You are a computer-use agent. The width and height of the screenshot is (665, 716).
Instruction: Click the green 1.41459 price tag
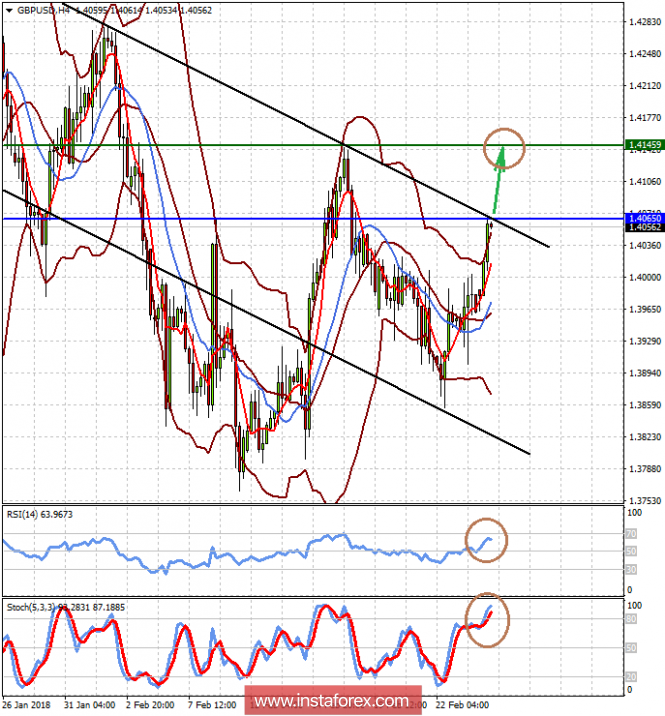click(x=645, y=146)
